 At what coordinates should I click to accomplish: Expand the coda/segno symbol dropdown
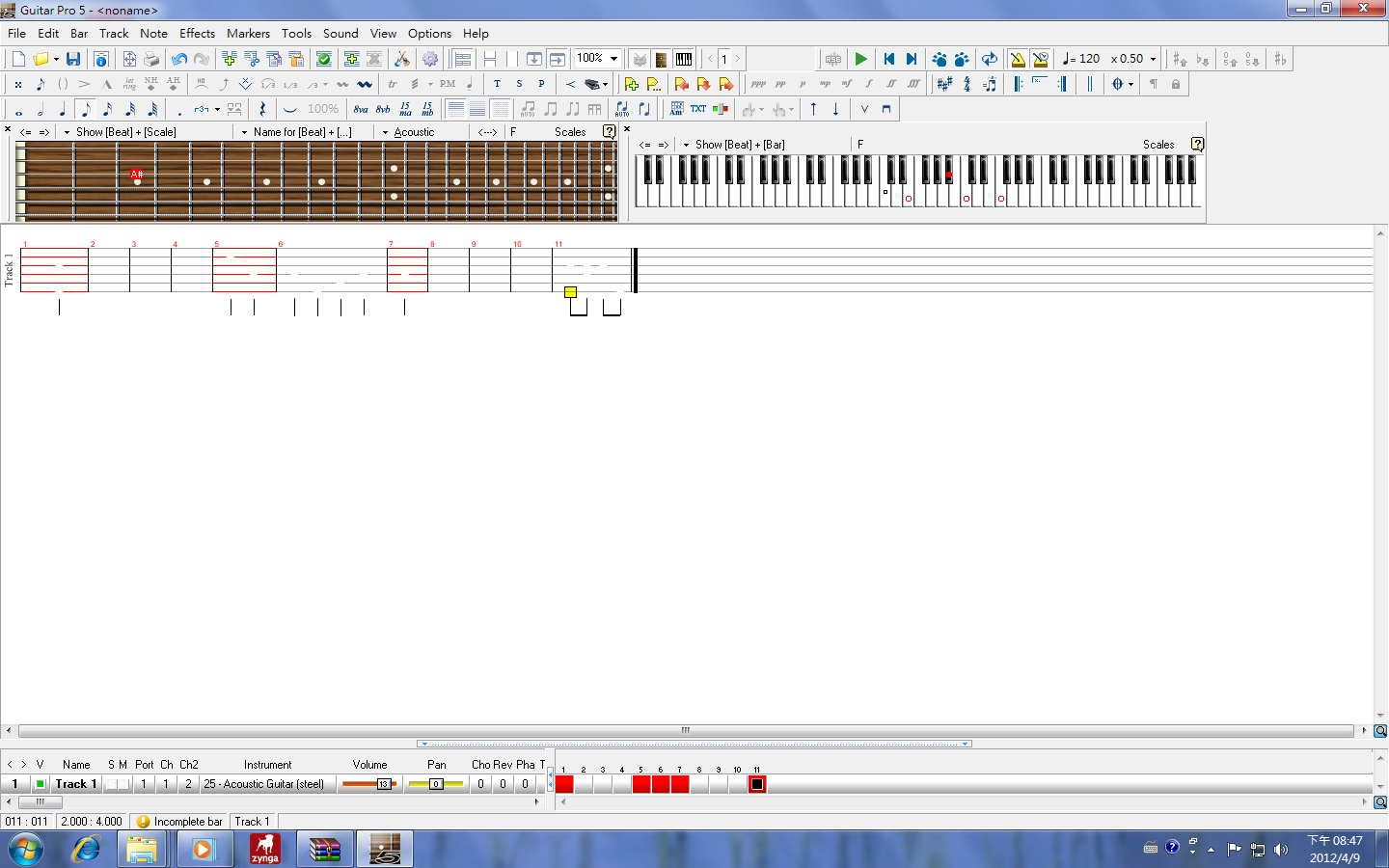pos(1131,84)
